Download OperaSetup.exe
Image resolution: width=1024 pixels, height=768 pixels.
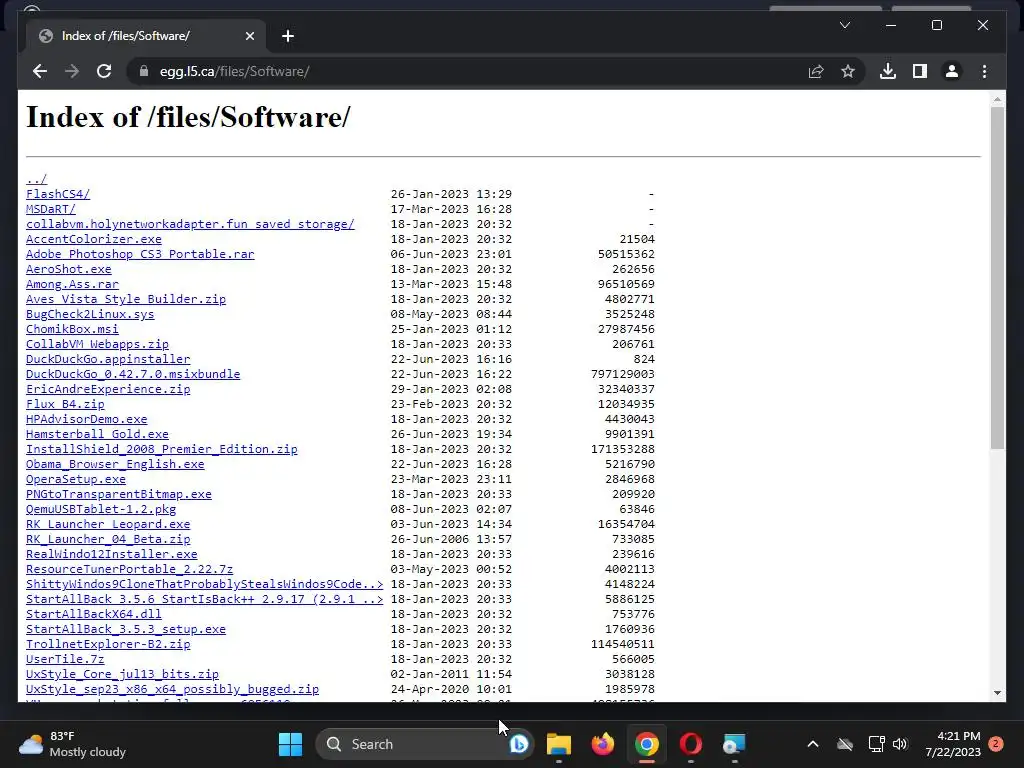pyautogui.click(x=76, y=479)
